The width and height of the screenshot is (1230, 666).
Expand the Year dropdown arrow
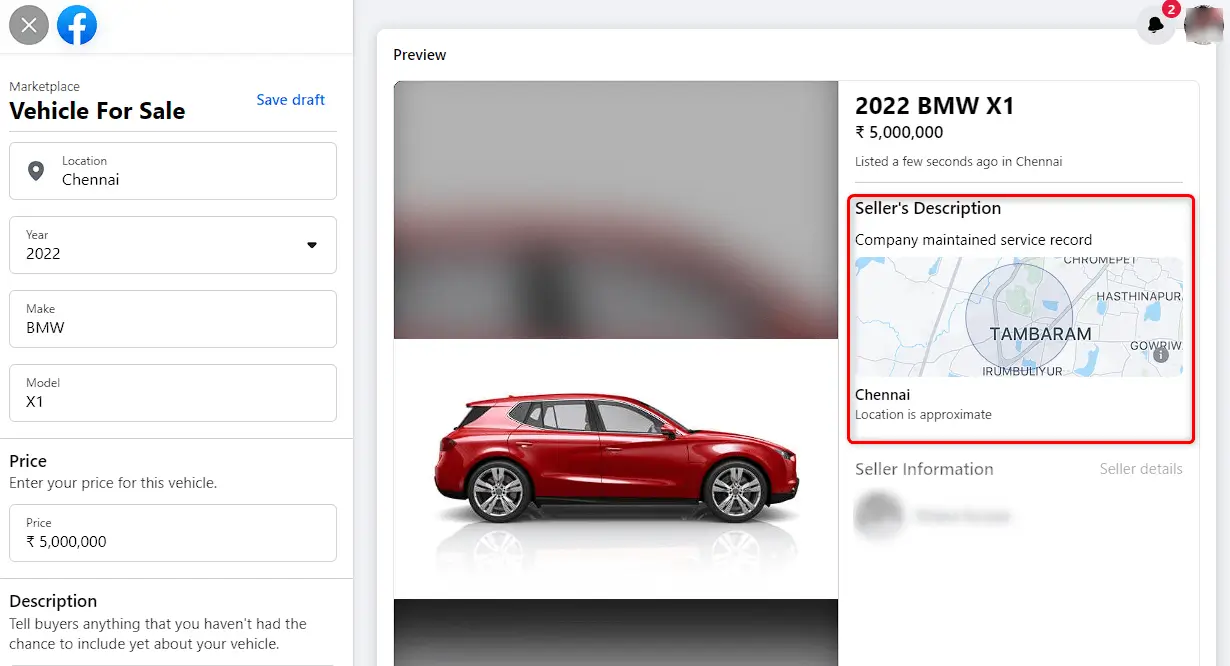click(311, 245)
